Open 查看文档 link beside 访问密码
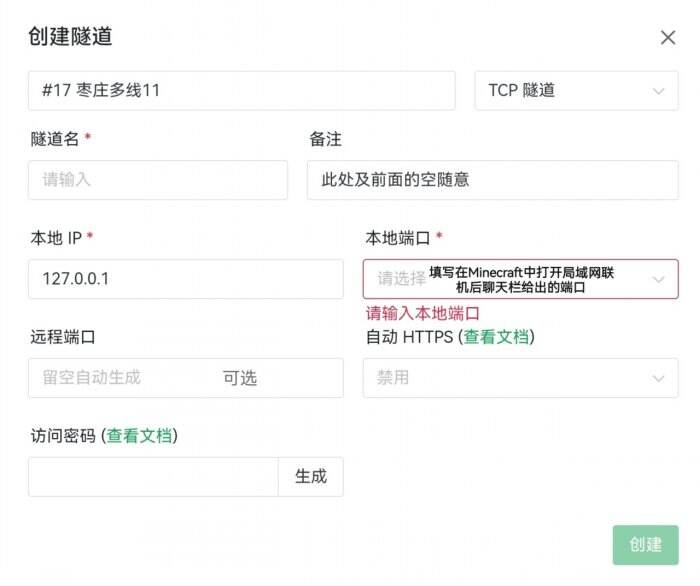Viewport: 700px width, 586px height. [x=139, y=436]
